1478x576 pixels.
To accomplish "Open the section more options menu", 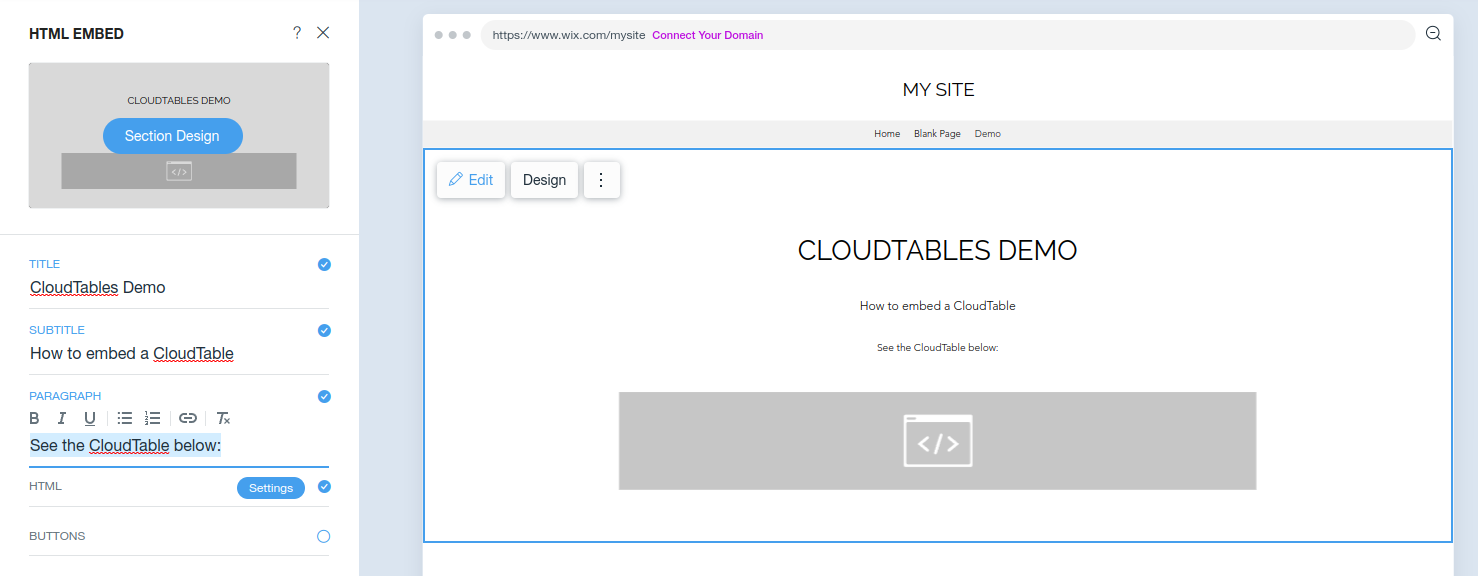I will pyautogui.click(x=602, y=180).
